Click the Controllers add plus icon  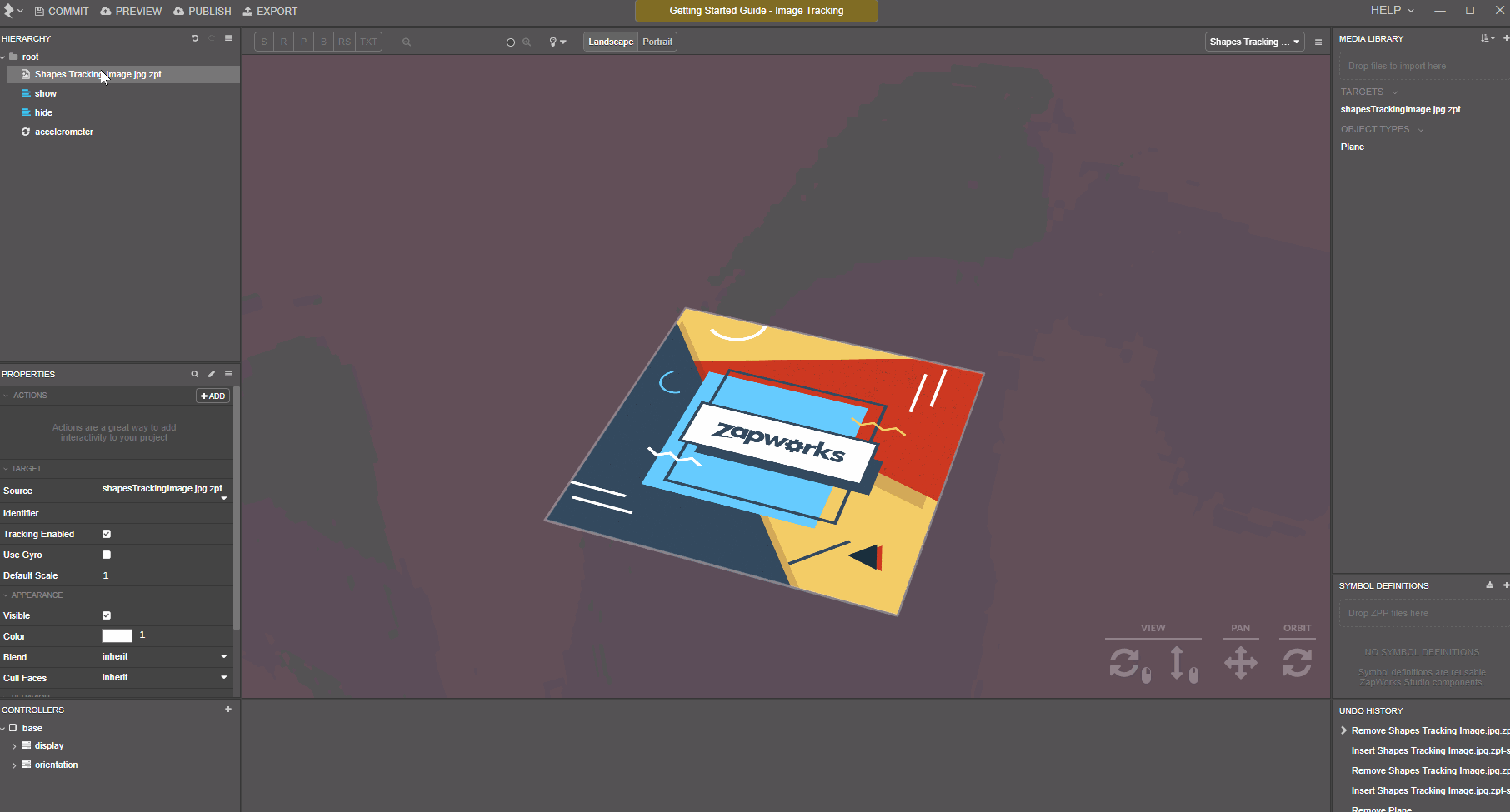(228, 710)
